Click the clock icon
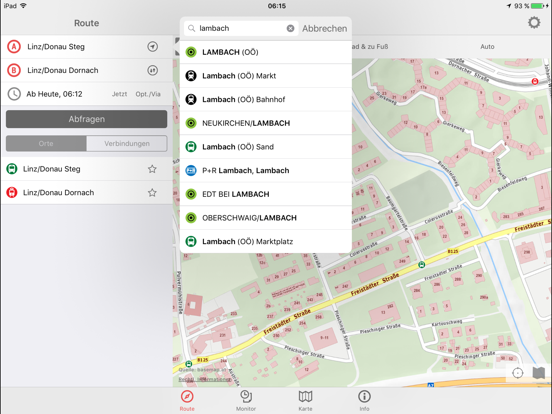552x414 pixels. click(14, 94)
